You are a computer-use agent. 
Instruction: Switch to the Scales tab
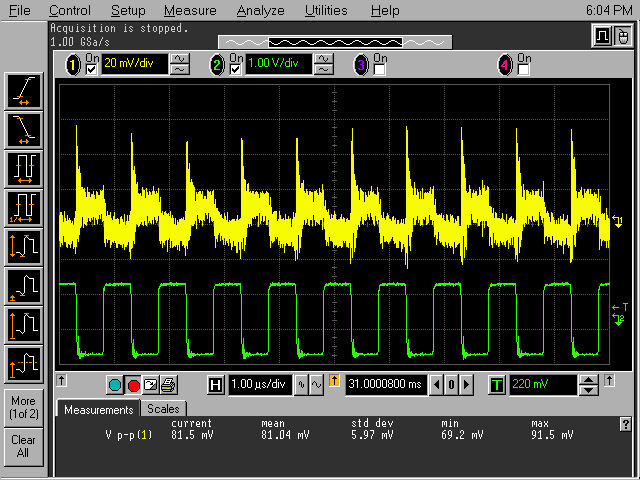coord(163,409)
